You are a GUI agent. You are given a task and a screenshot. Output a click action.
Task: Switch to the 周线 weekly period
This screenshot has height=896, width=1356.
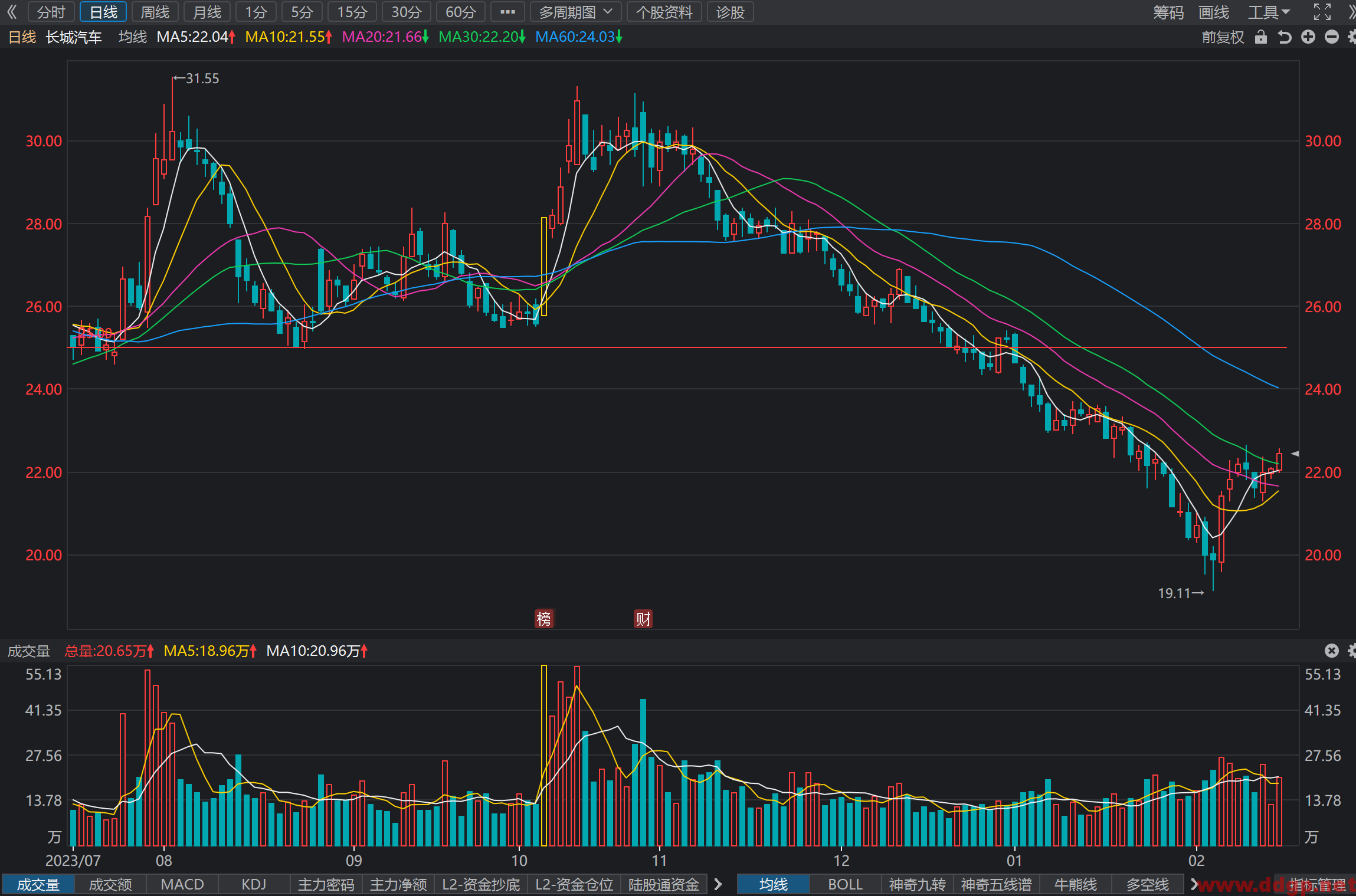tap(155, 12)
